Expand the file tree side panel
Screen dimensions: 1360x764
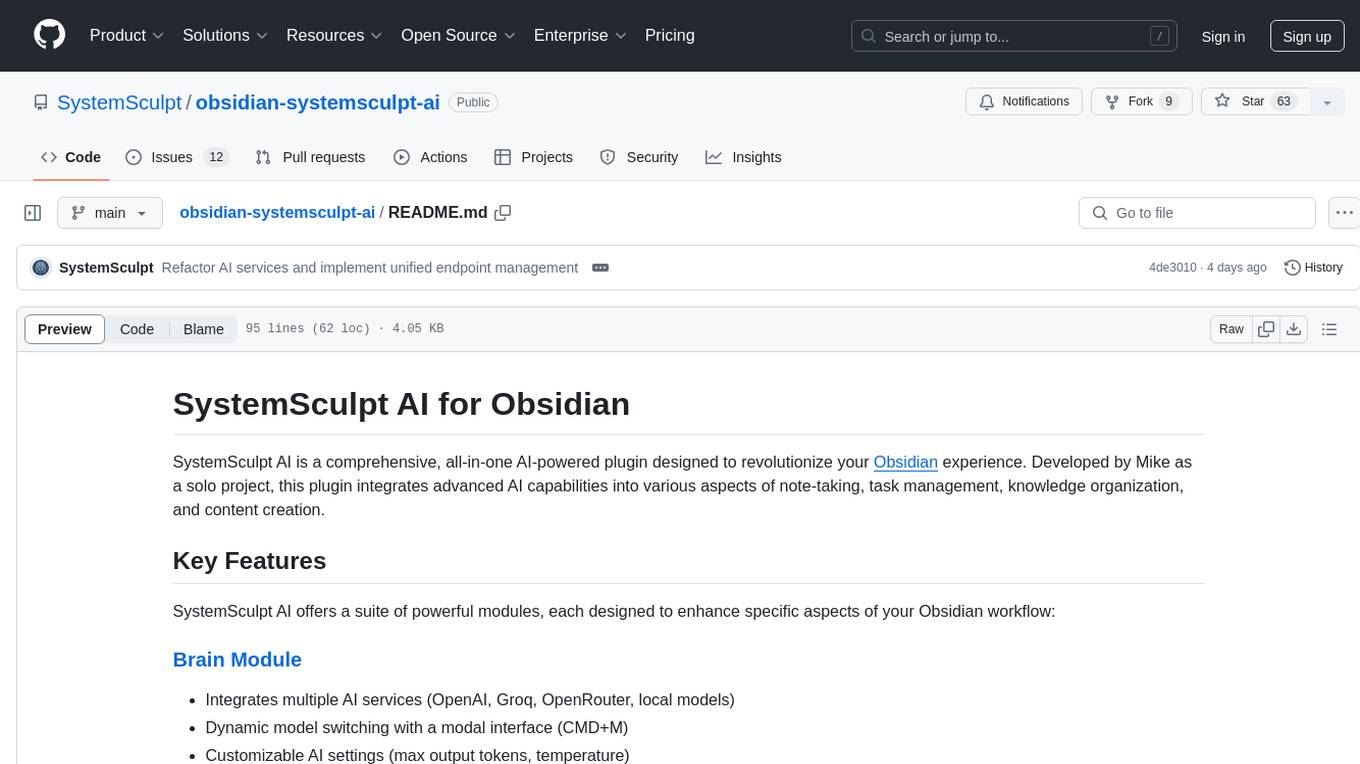[33, 213]
